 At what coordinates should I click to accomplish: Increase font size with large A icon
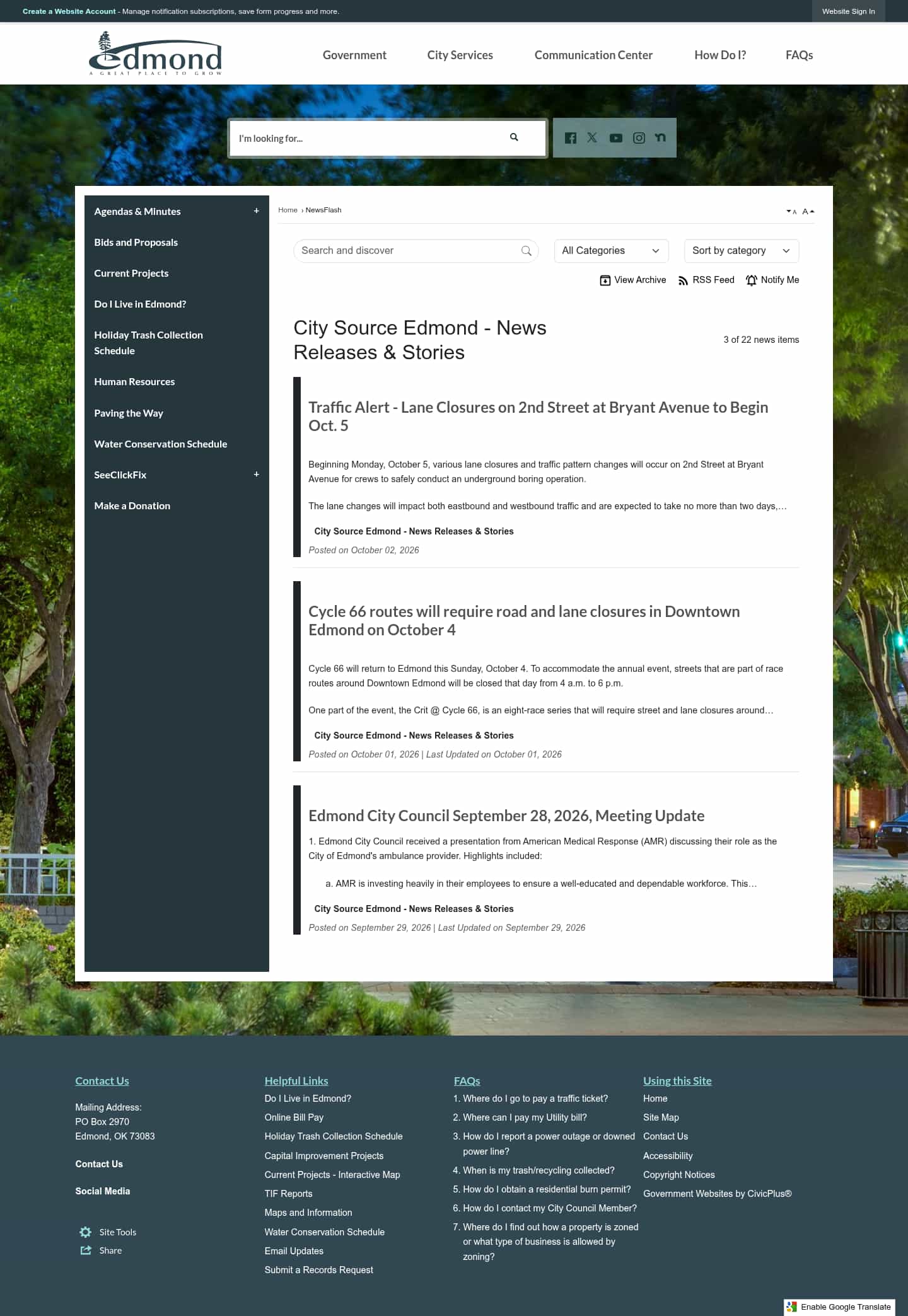[x=808, y=212]
